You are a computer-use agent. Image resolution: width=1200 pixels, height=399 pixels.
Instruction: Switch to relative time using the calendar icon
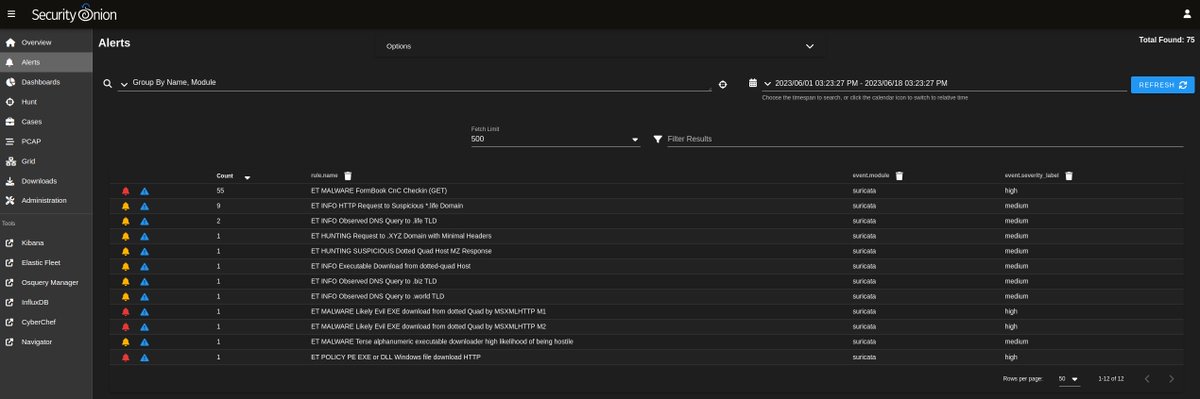click(752, 83)
